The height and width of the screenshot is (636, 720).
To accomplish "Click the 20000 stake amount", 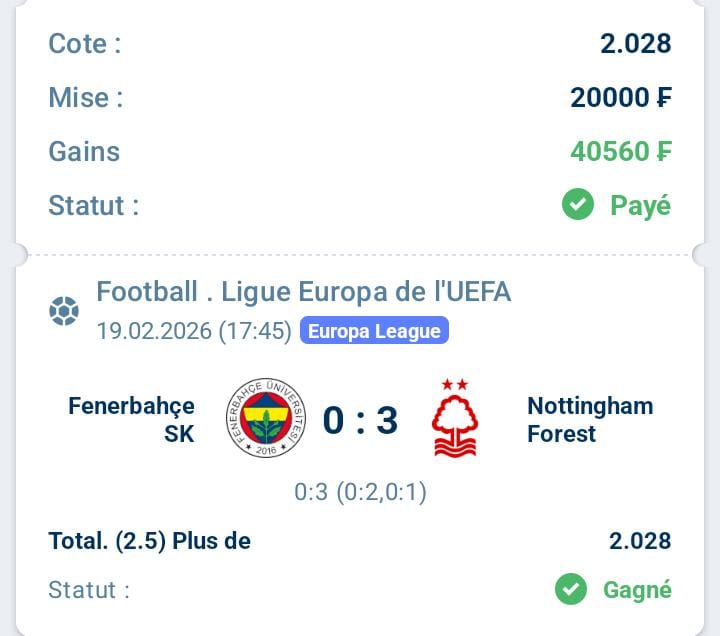I will [620, 97].
